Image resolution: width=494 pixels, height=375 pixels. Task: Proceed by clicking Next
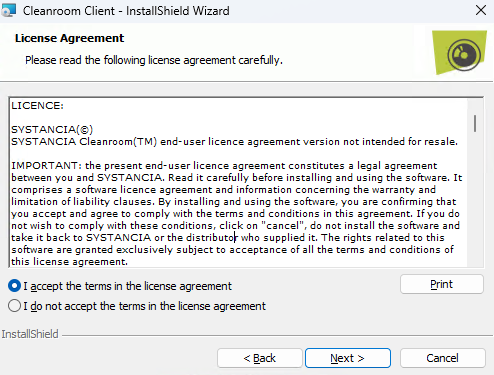pos(348,358)
